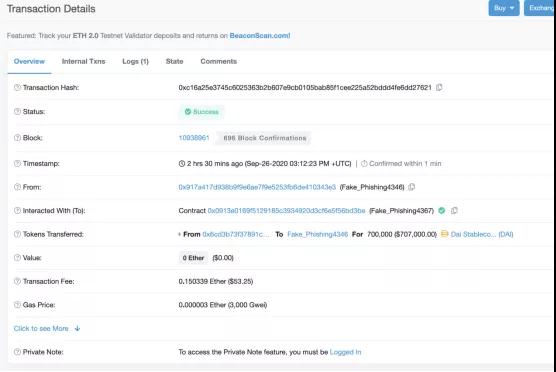Click the Logged In link

(345, 352)
